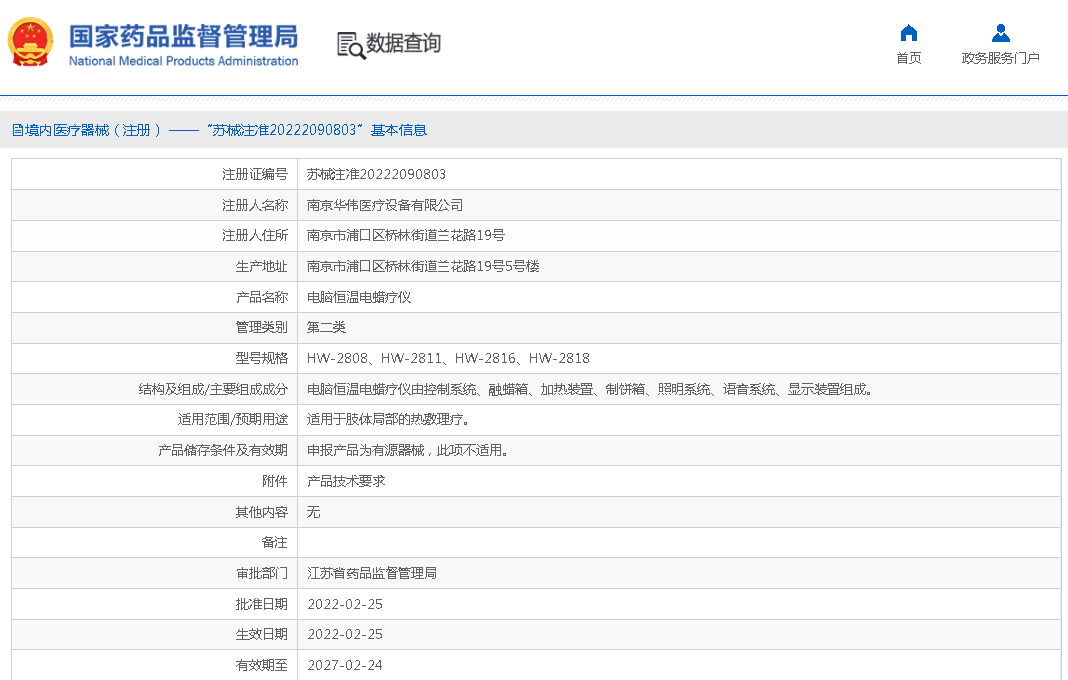
Task: Click approval department 江苏省药品监督管理局
Action: (372, 573)
